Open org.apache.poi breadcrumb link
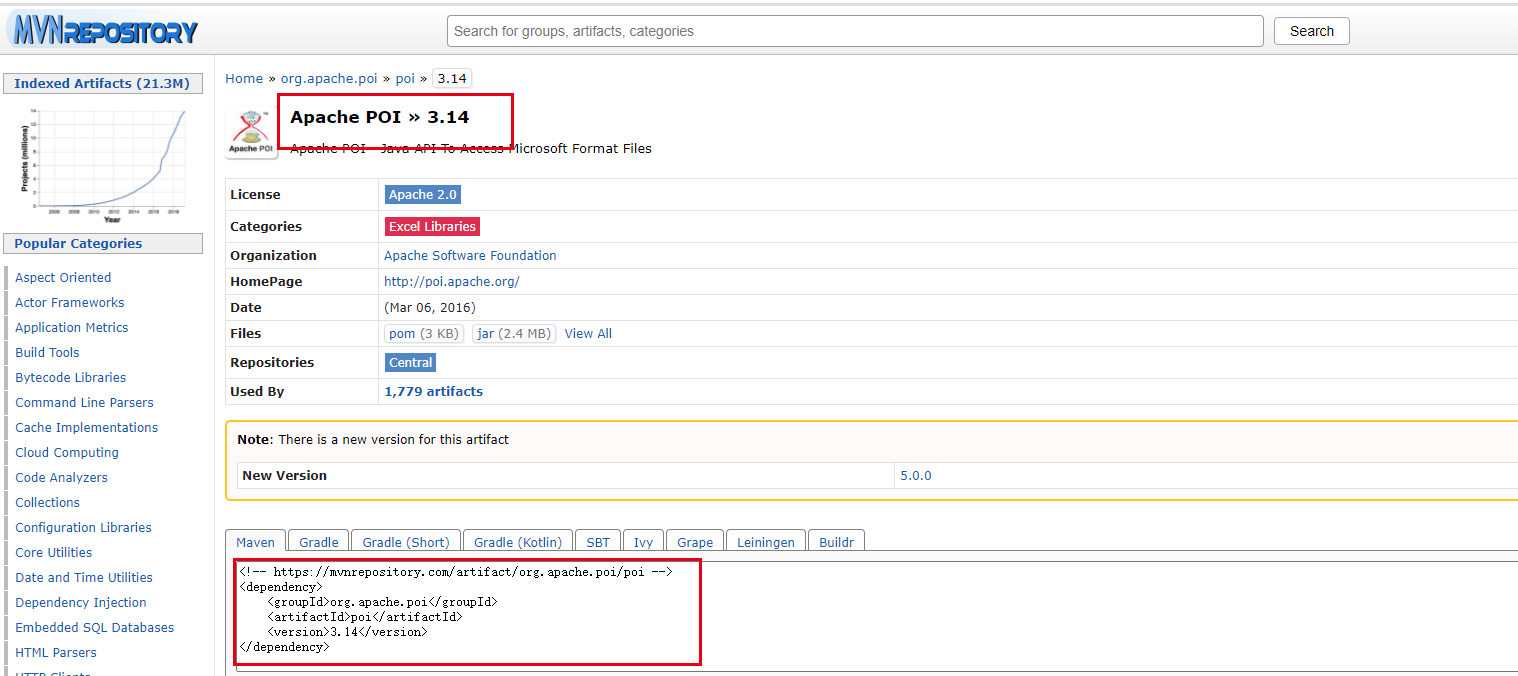This screenshot has height=676, width=1518. pyautogui.click(x=329, y=79)
